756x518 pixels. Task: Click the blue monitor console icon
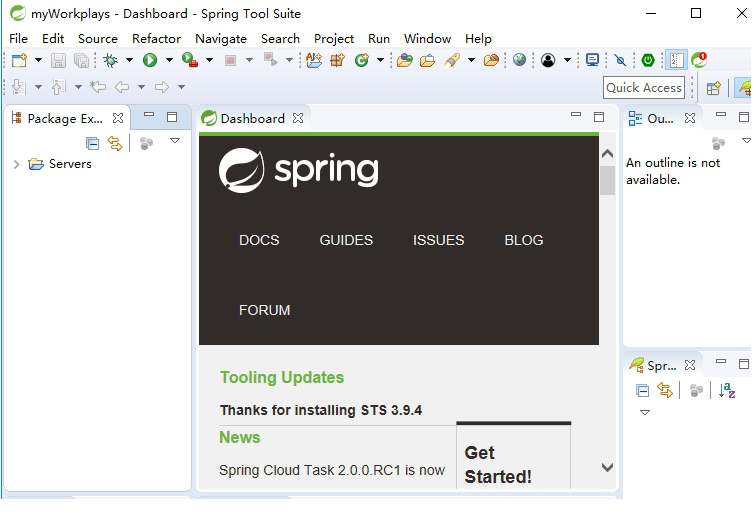click(592, 60)
